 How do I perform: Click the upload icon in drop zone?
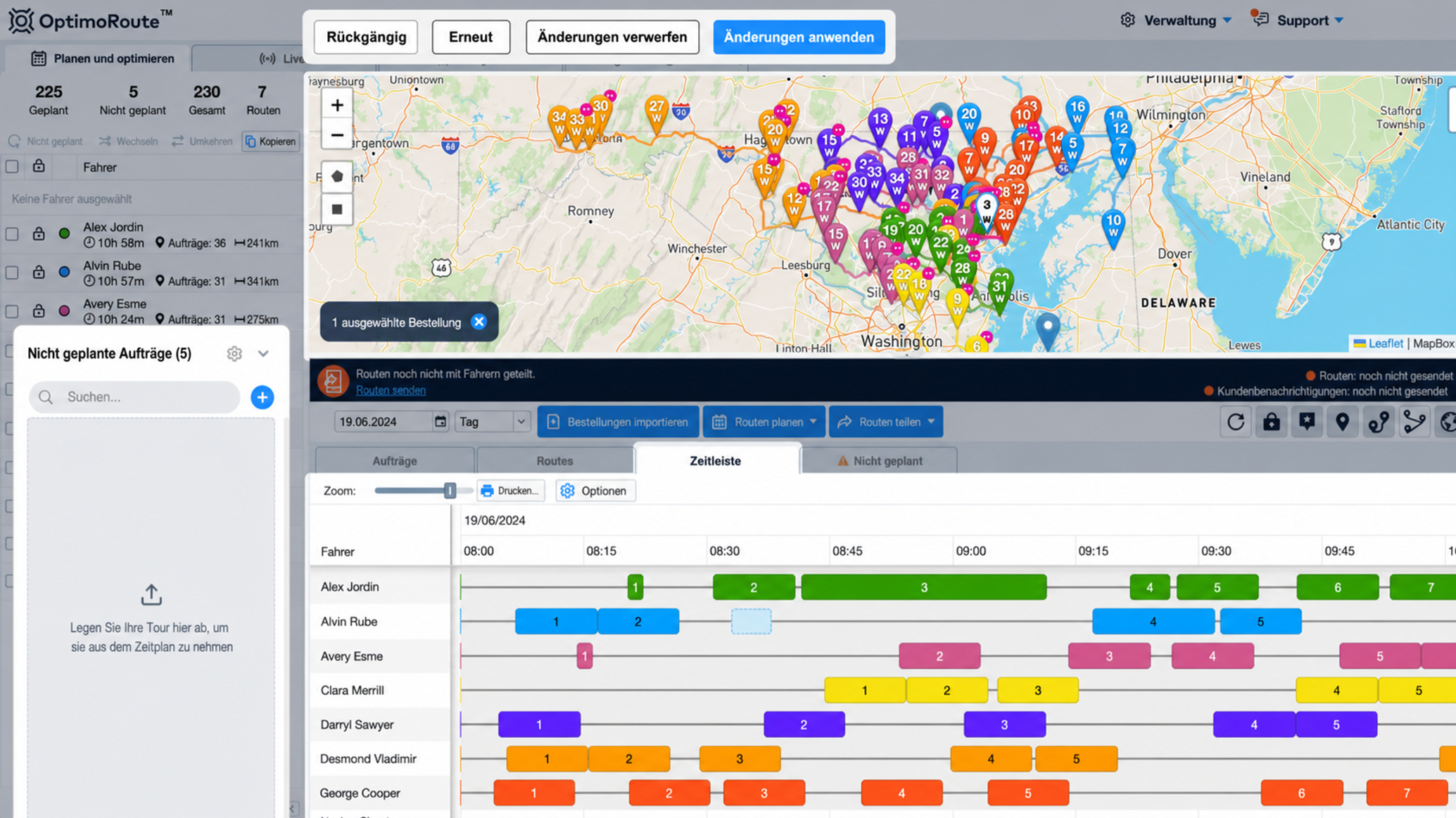151,595
